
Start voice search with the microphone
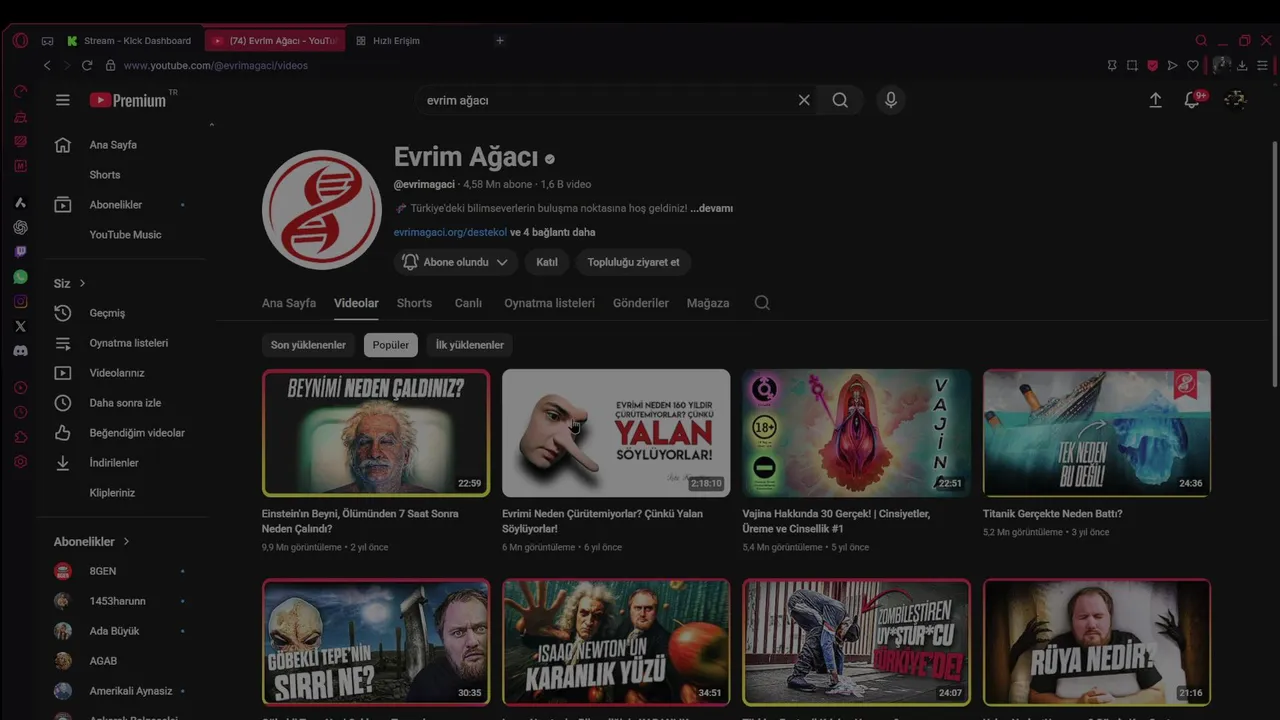[x=890, y=100]
